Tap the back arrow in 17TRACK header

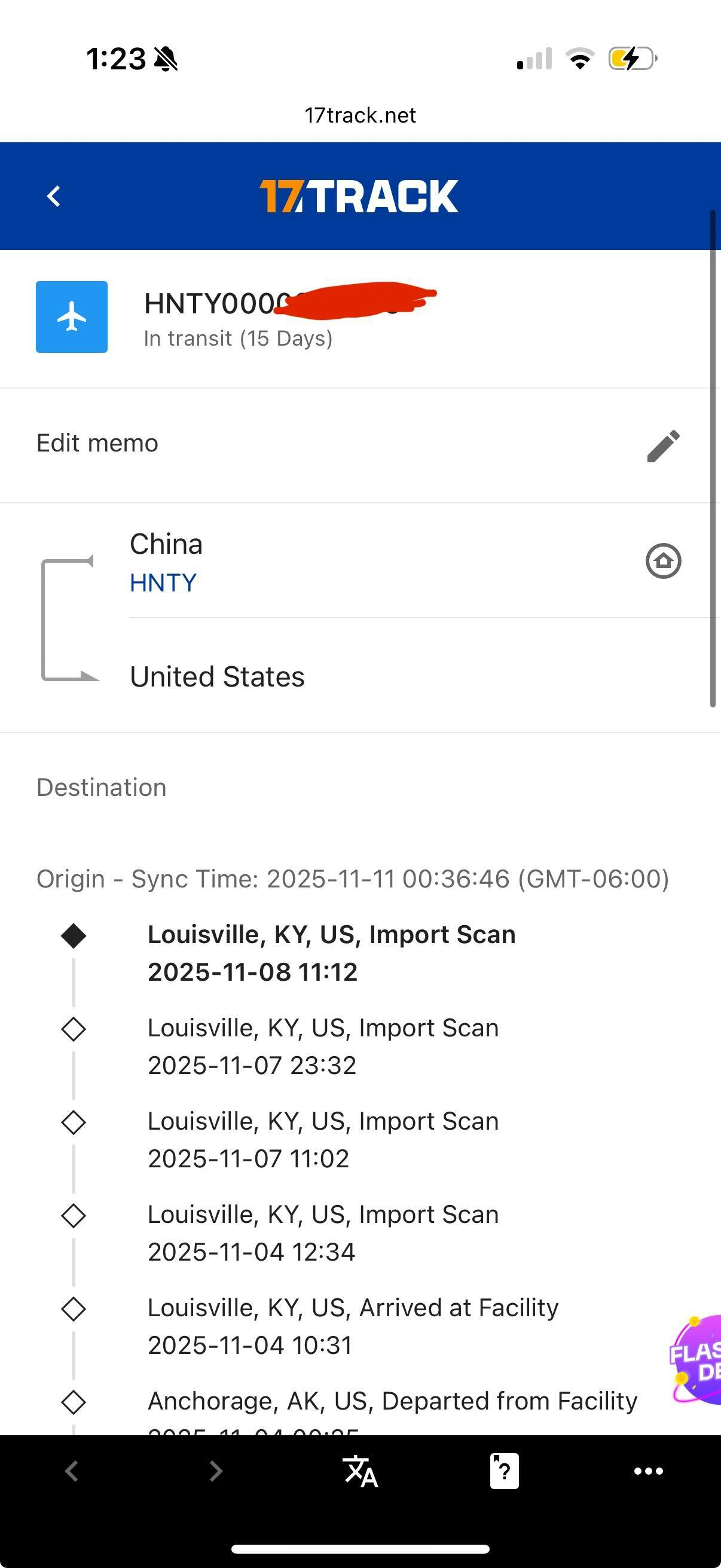coord(54,196)
